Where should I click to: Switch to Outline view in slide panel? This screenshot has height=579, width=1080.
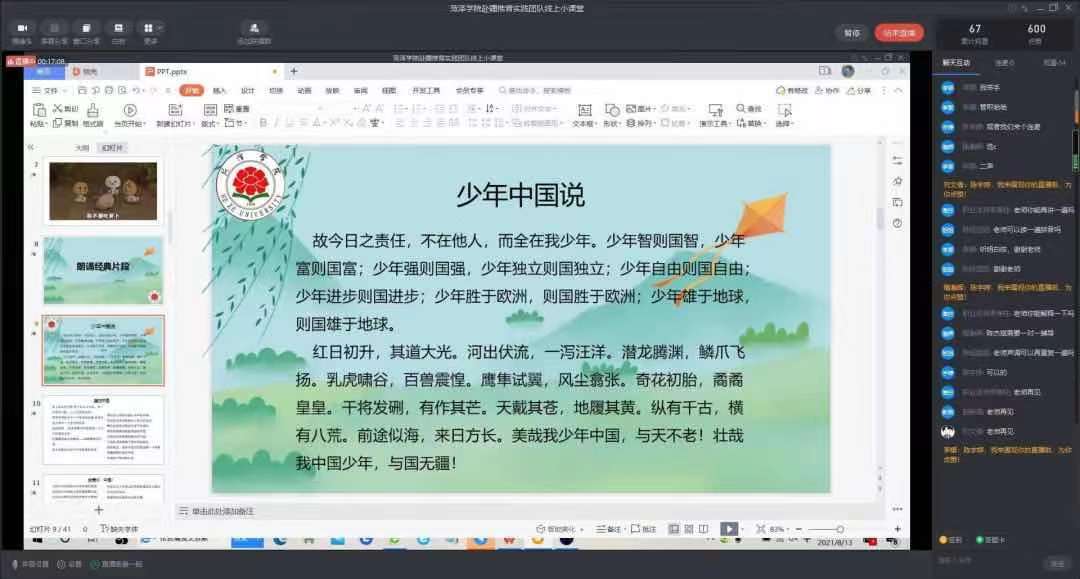82,147
